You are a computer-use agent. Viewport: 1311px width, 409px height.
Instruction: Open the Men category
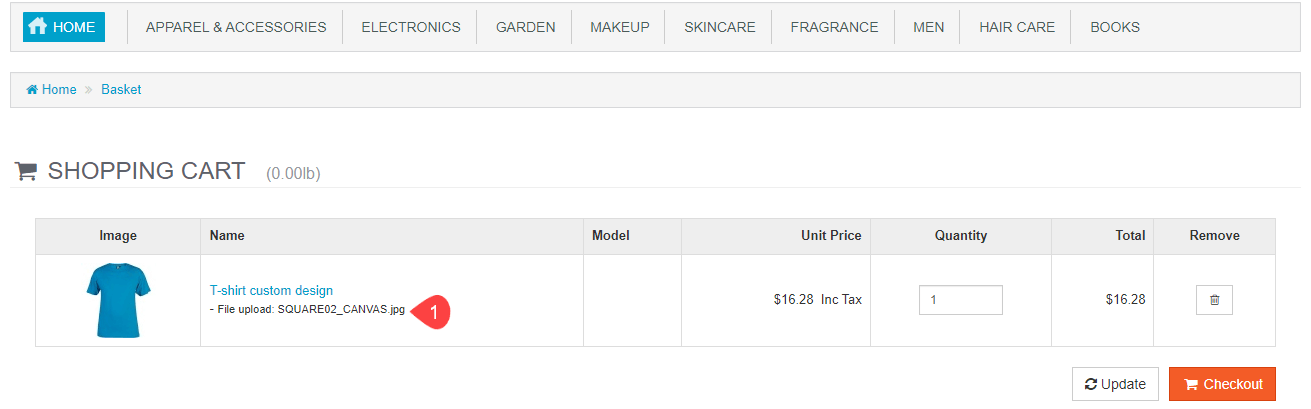[928, 27]
